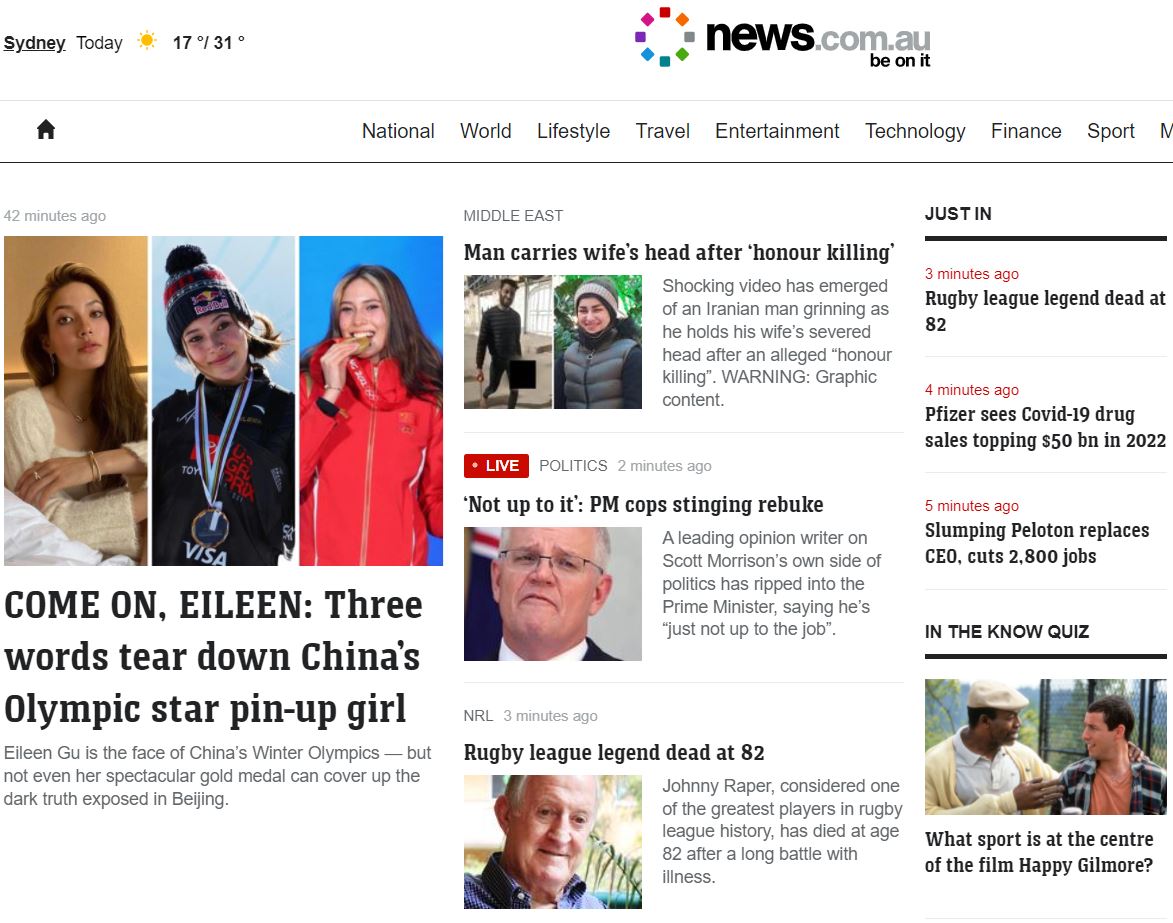Open the Happy Gilmore quiz thumbnail
Screen dimensions: 1173x923
click(x=1045, y=746)
